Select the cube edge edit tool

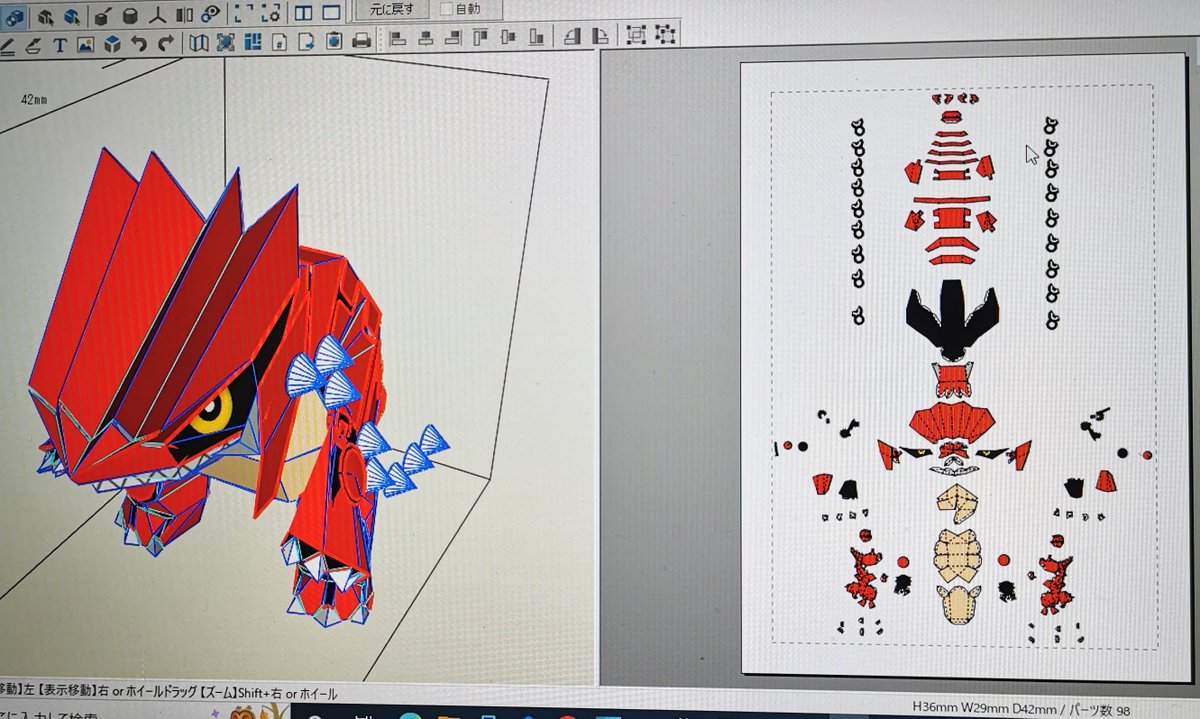pyautogui.click(x=102, y=17)
